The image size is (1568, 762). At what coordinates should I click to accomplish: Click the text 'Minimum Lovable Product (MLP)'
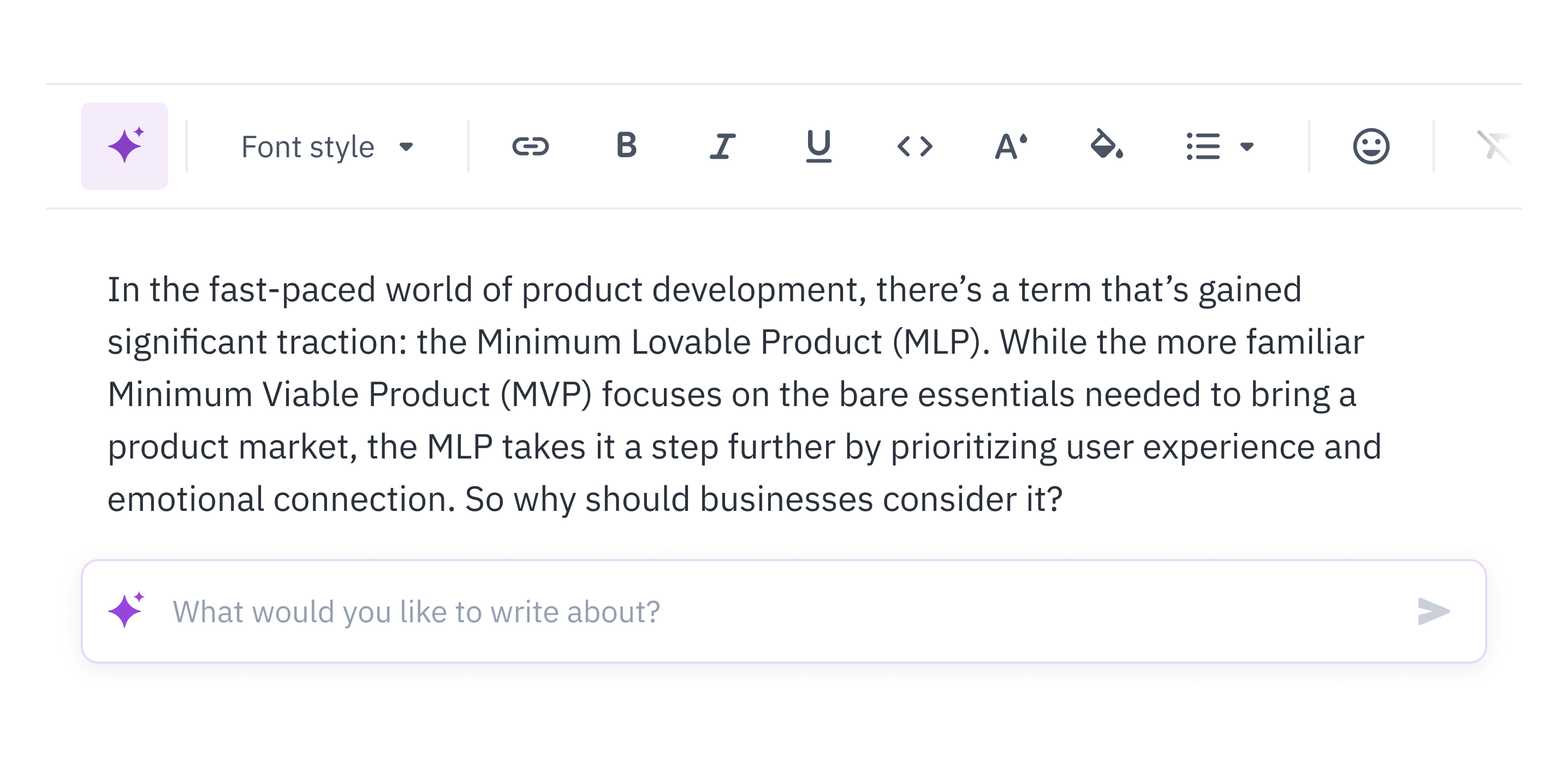click(729, 342)
